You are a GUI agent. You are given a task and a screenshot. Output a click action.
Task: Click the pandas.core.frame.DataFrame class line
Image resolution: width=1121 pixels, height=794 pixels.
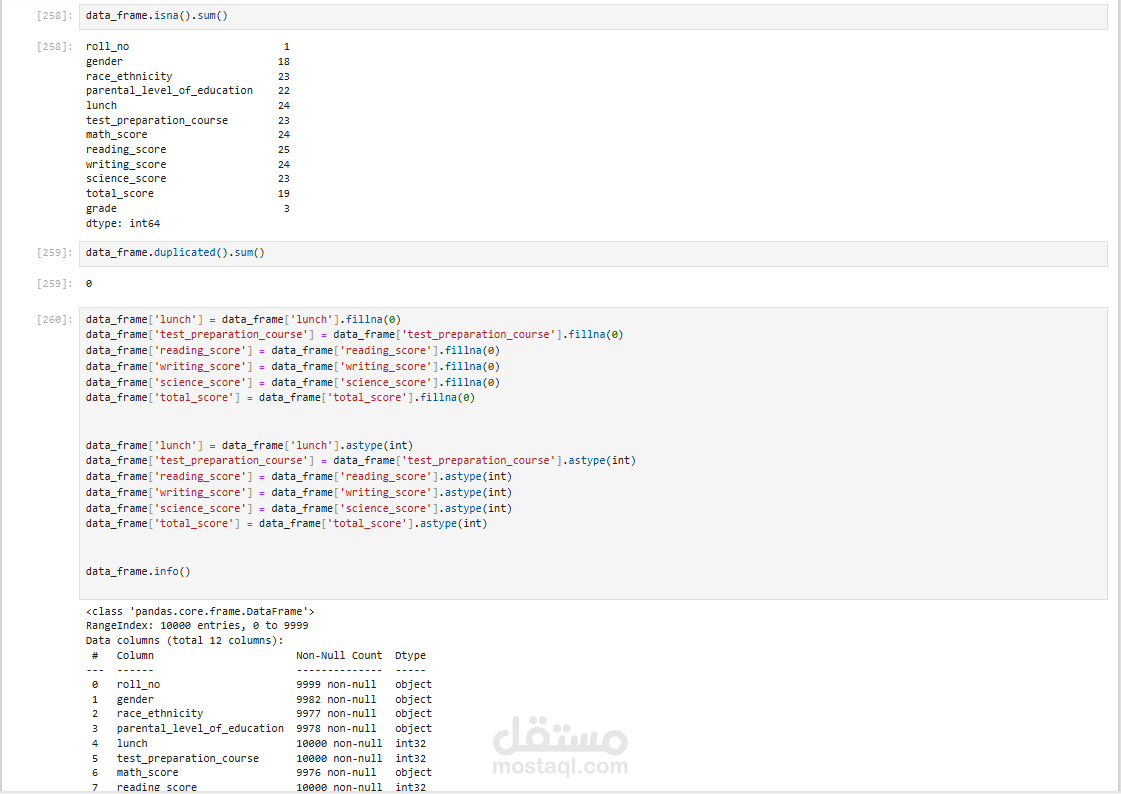coord(200,610)
